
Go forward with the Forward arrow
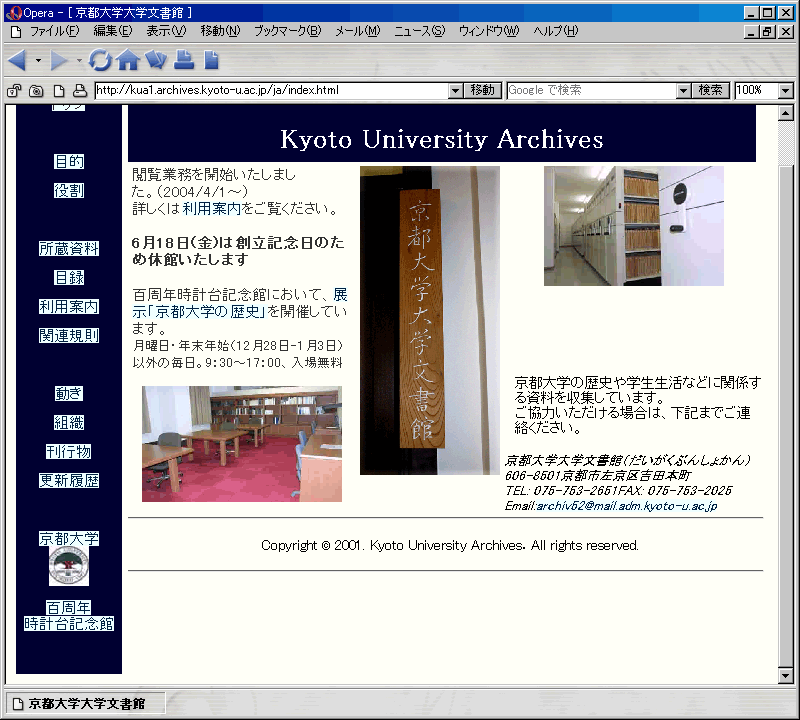coord(59,60)
